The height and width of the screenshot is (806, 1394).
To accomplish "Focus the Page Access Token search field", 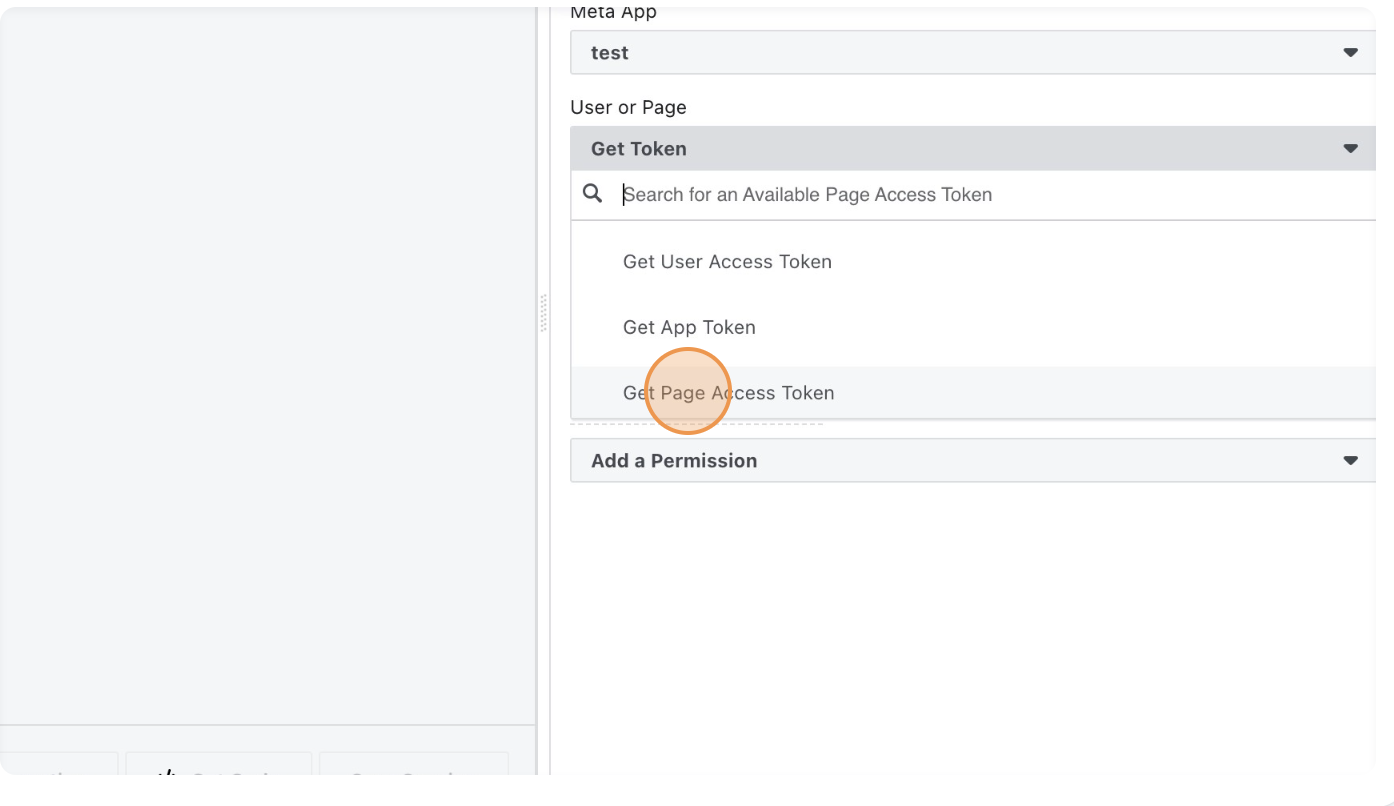I will tap(997, 194).
